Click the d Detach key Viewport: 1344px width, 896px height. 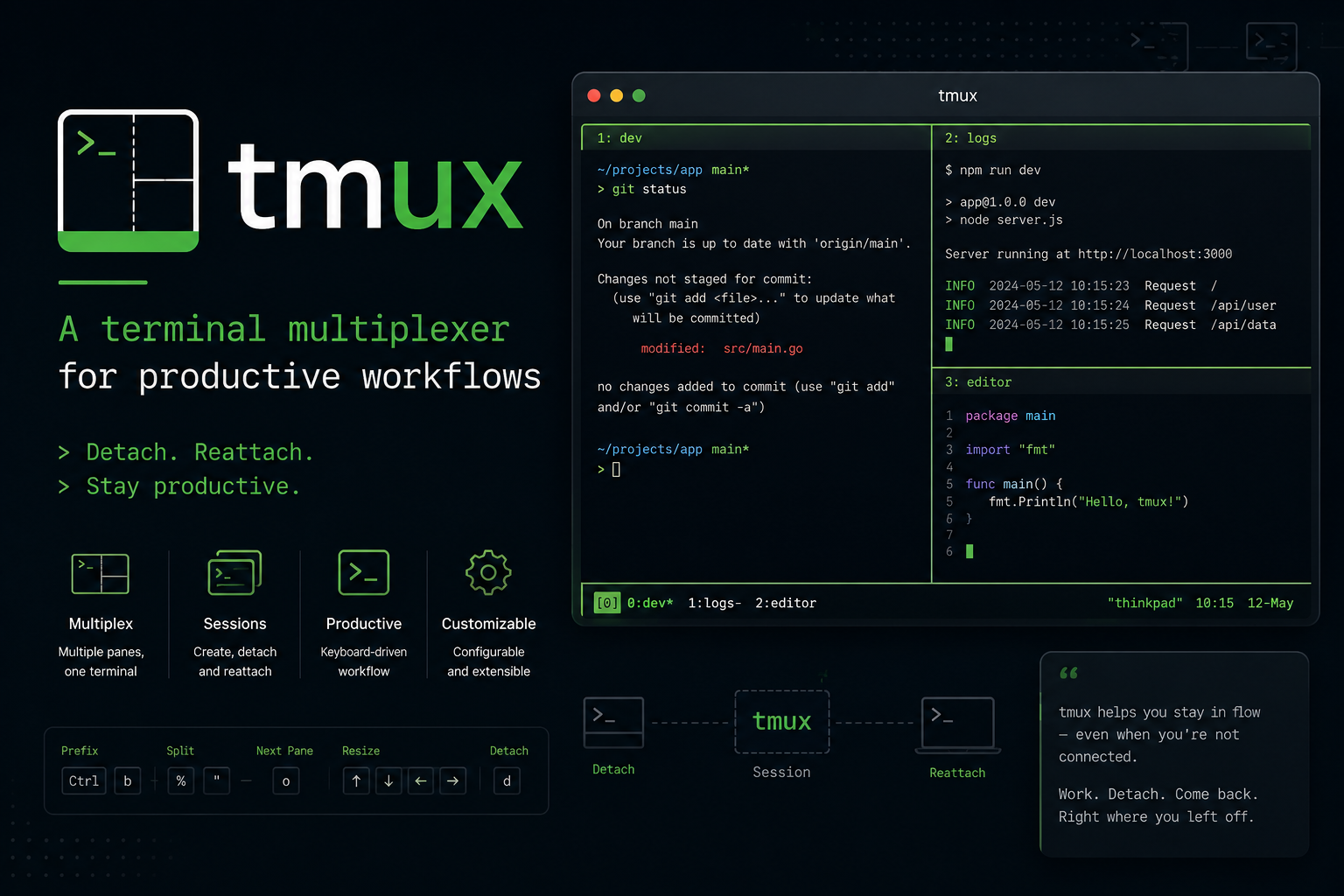click(x=507, y=781)
